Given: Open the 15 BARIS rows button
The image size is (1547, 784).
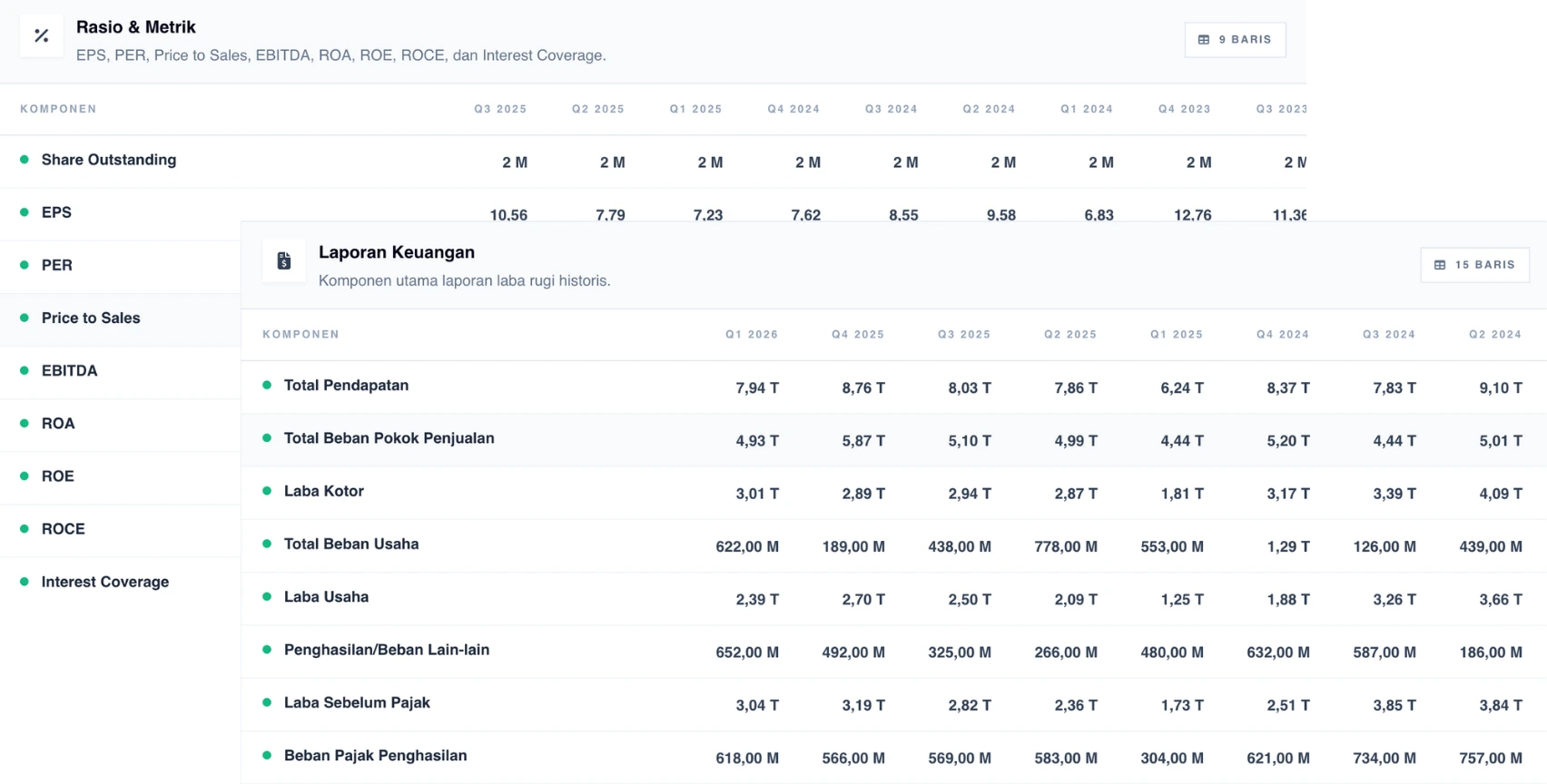Looking at the screenshot, I should click(x=1474, y=265).
